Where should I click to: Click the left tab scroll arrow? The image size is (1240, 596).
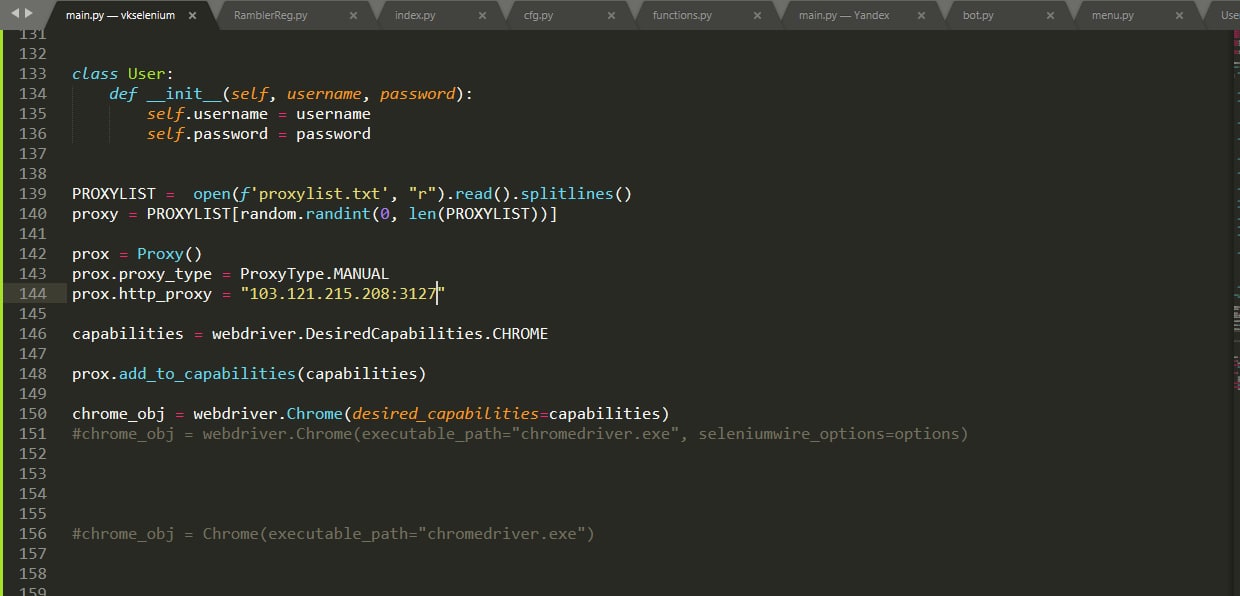14,14
